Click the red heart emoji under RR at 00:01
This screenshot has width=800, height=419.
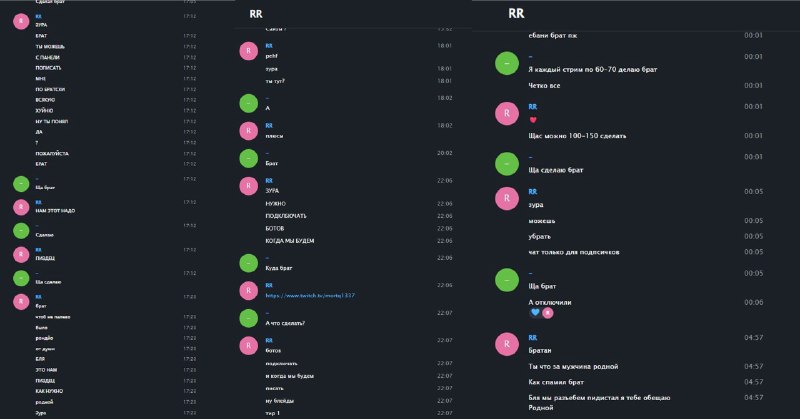tap(533, 120)
